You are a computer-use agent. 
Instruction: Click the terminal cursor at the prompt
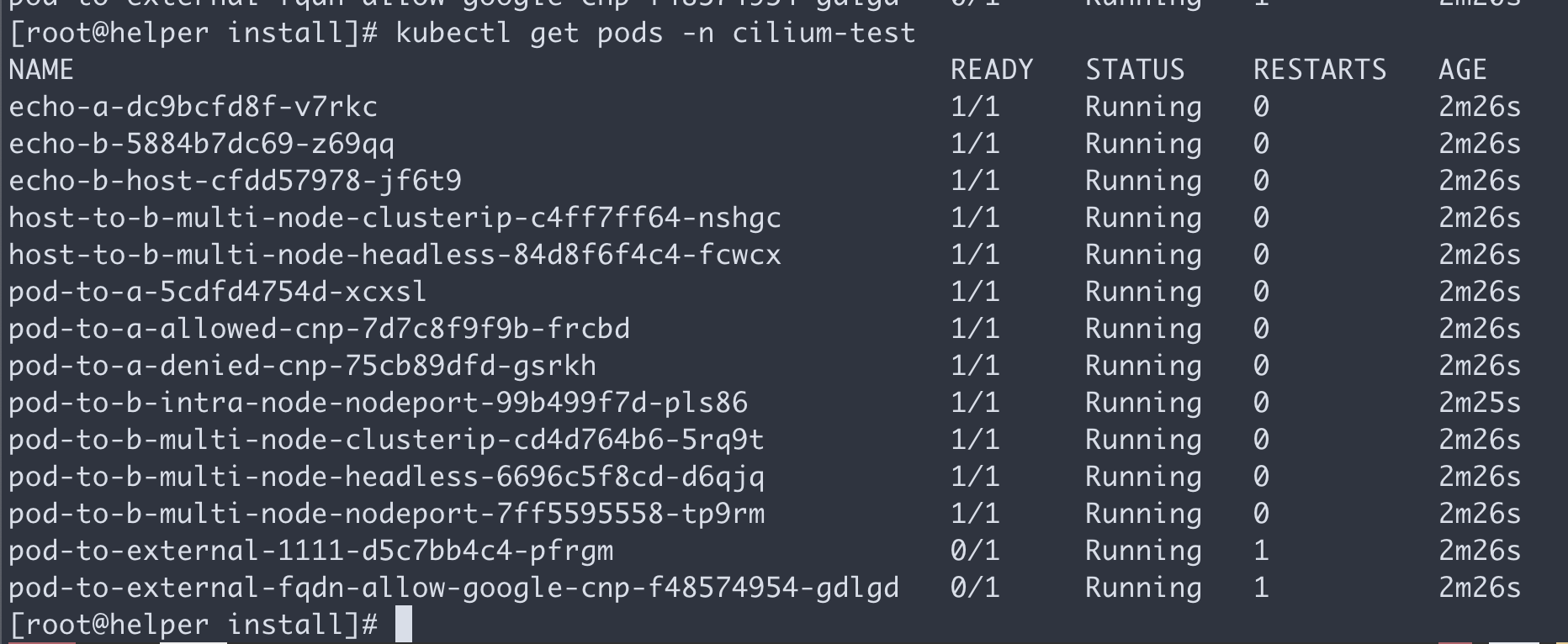point(403,625)
